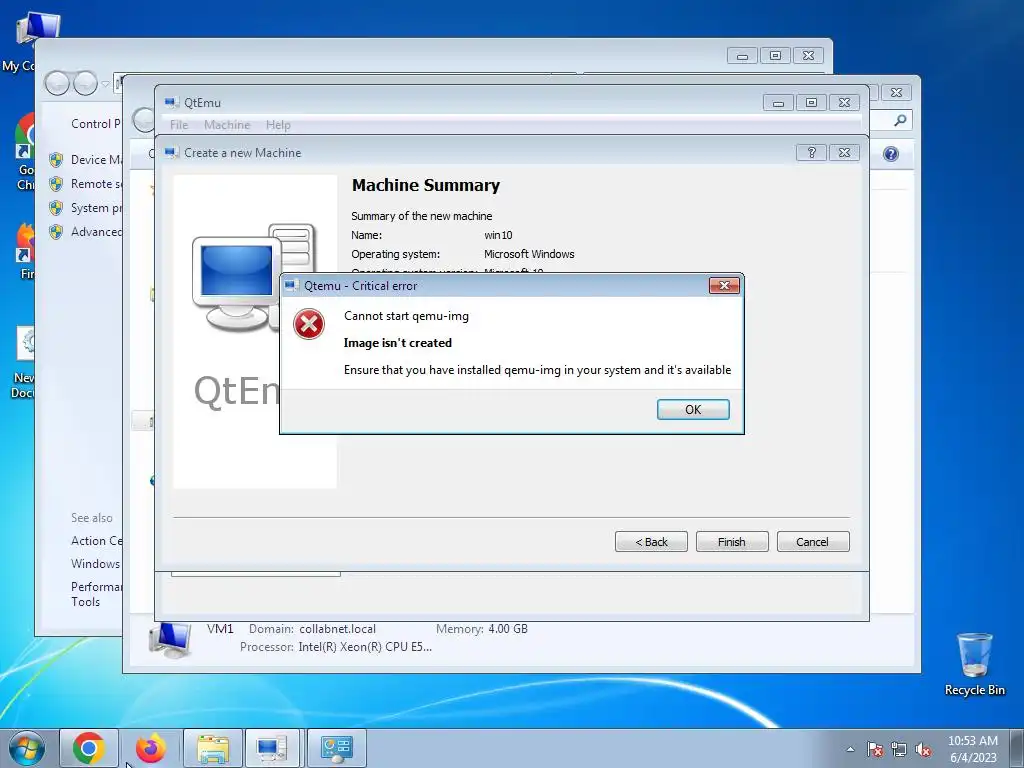Minimize the rearmost window
Viewport: 1024px width, 768px height.
point(742,56)
